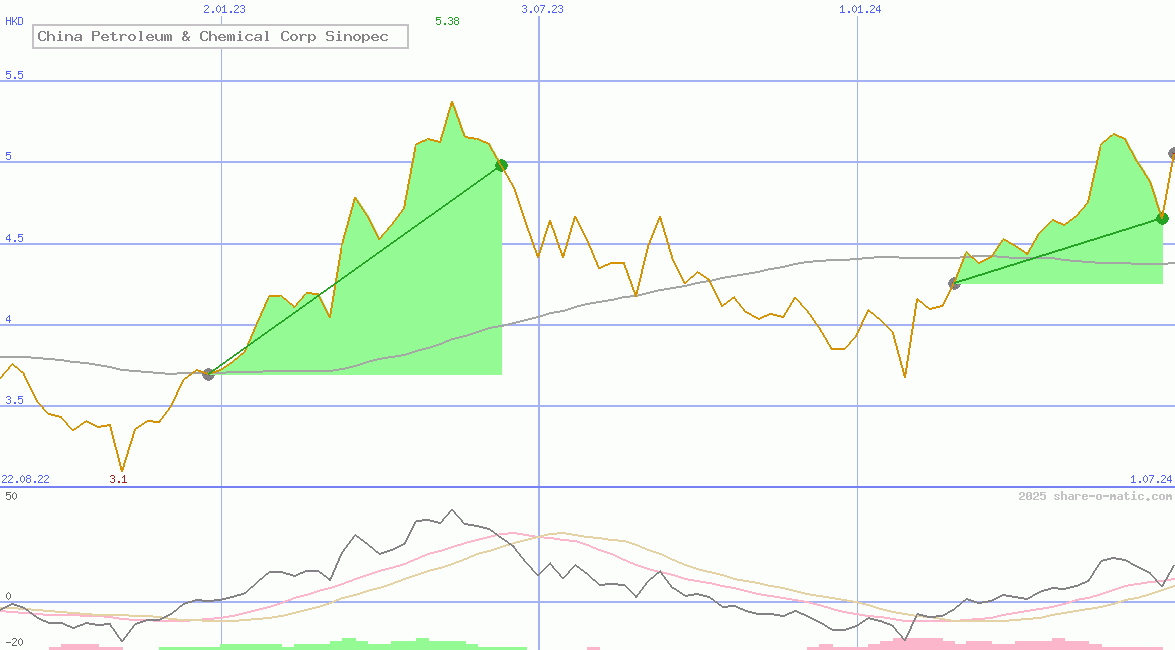Click the 2.01.23 date label
The image size is (1175, 650).
coord(224,9)
